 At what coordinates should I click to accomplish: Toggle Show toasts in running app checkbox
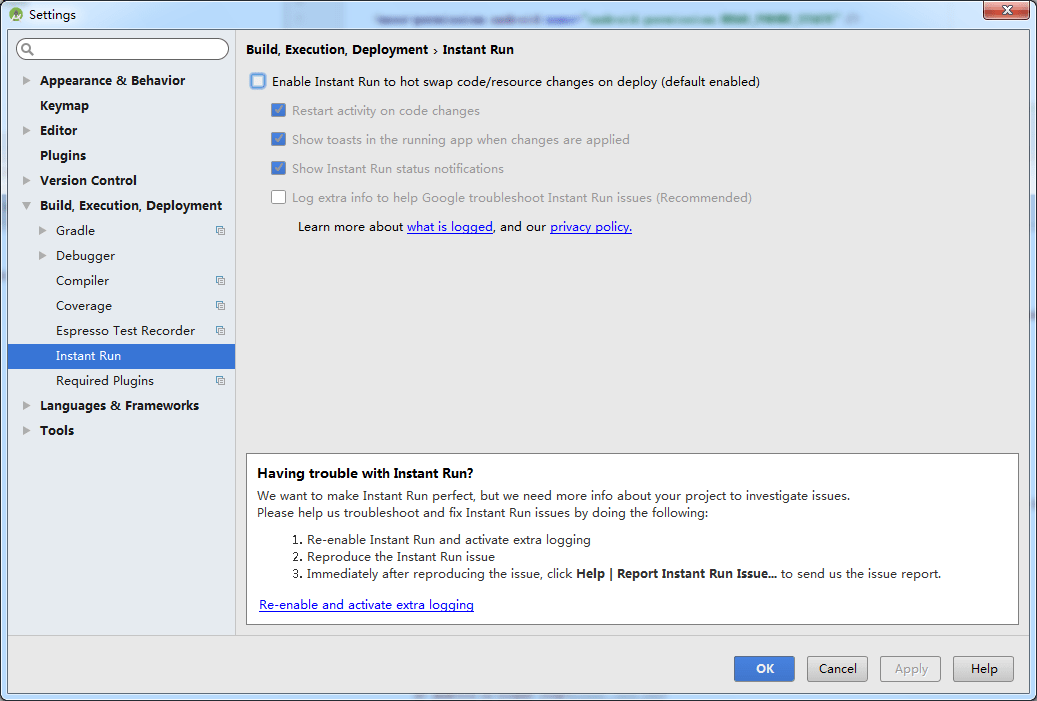coord(278,140)
